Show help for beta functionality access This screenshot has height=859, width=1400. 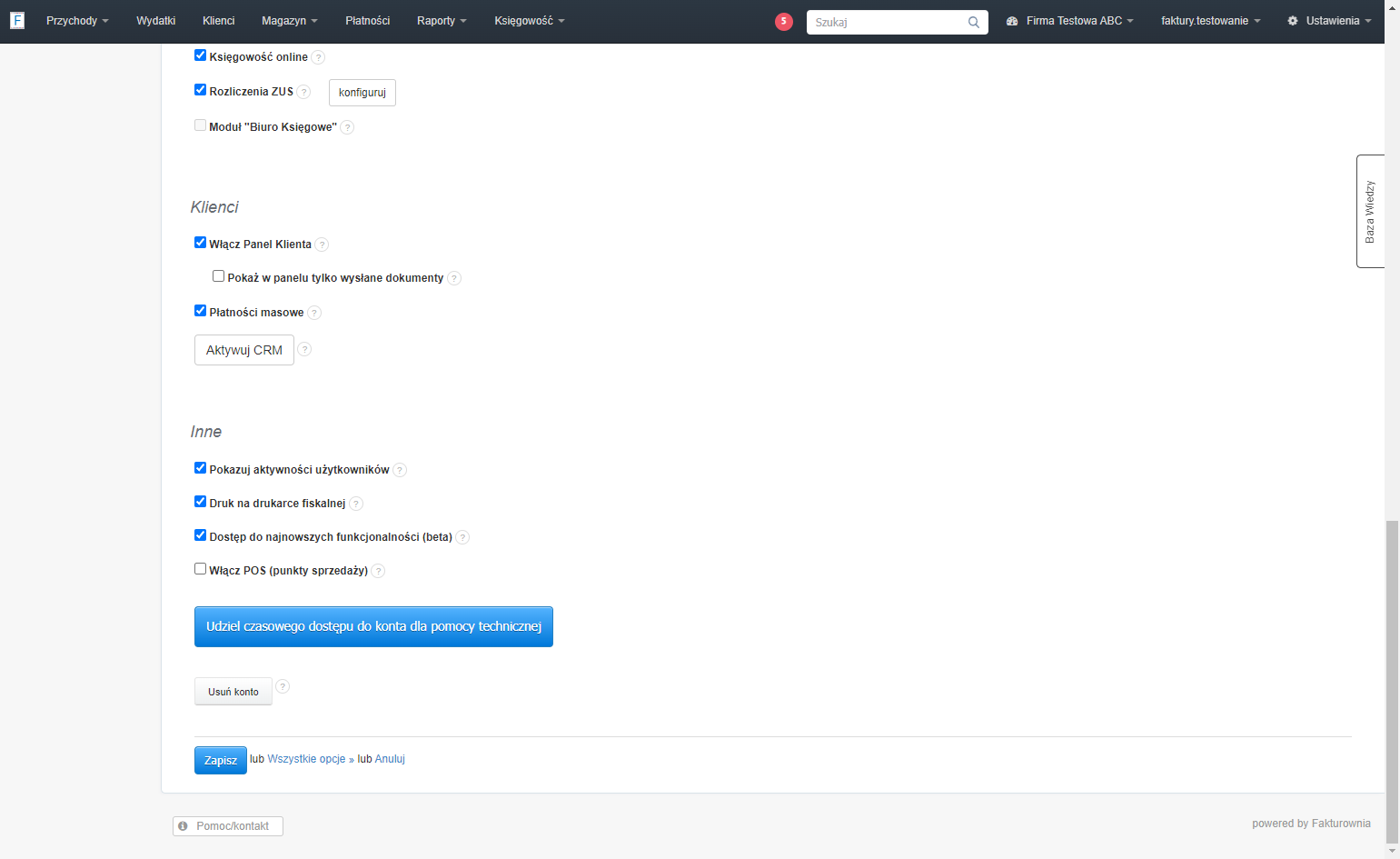coord(462,537)
